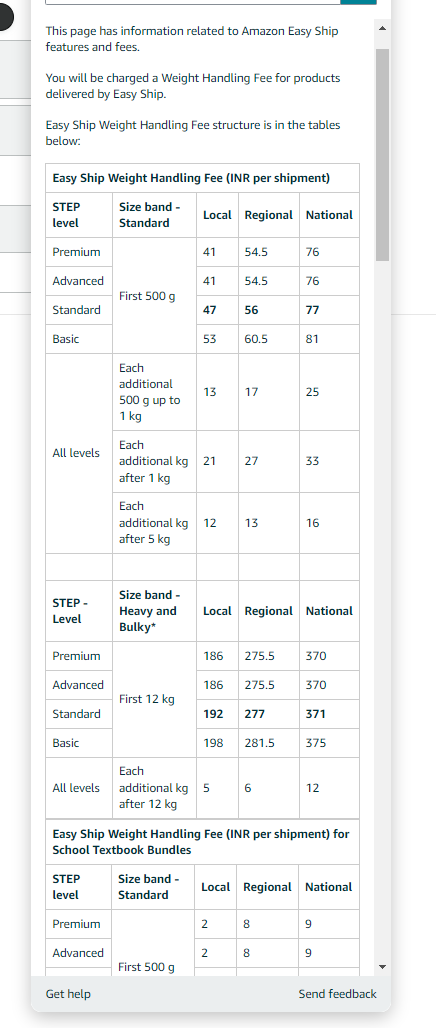
Task: Click the 'School Textbook Bundles' table heading
Action: [203, 842]
